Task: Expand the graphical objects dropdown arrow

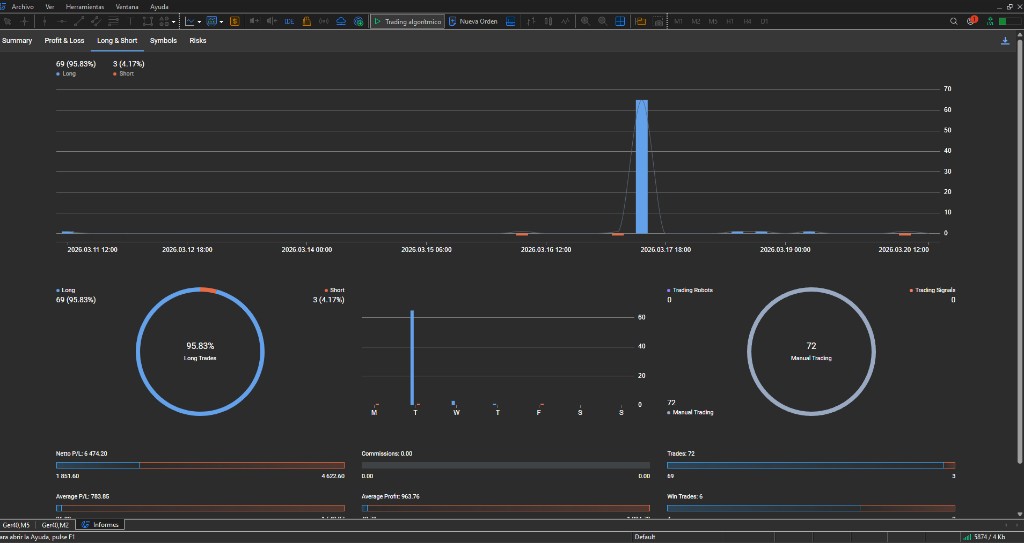Action: 175,21
